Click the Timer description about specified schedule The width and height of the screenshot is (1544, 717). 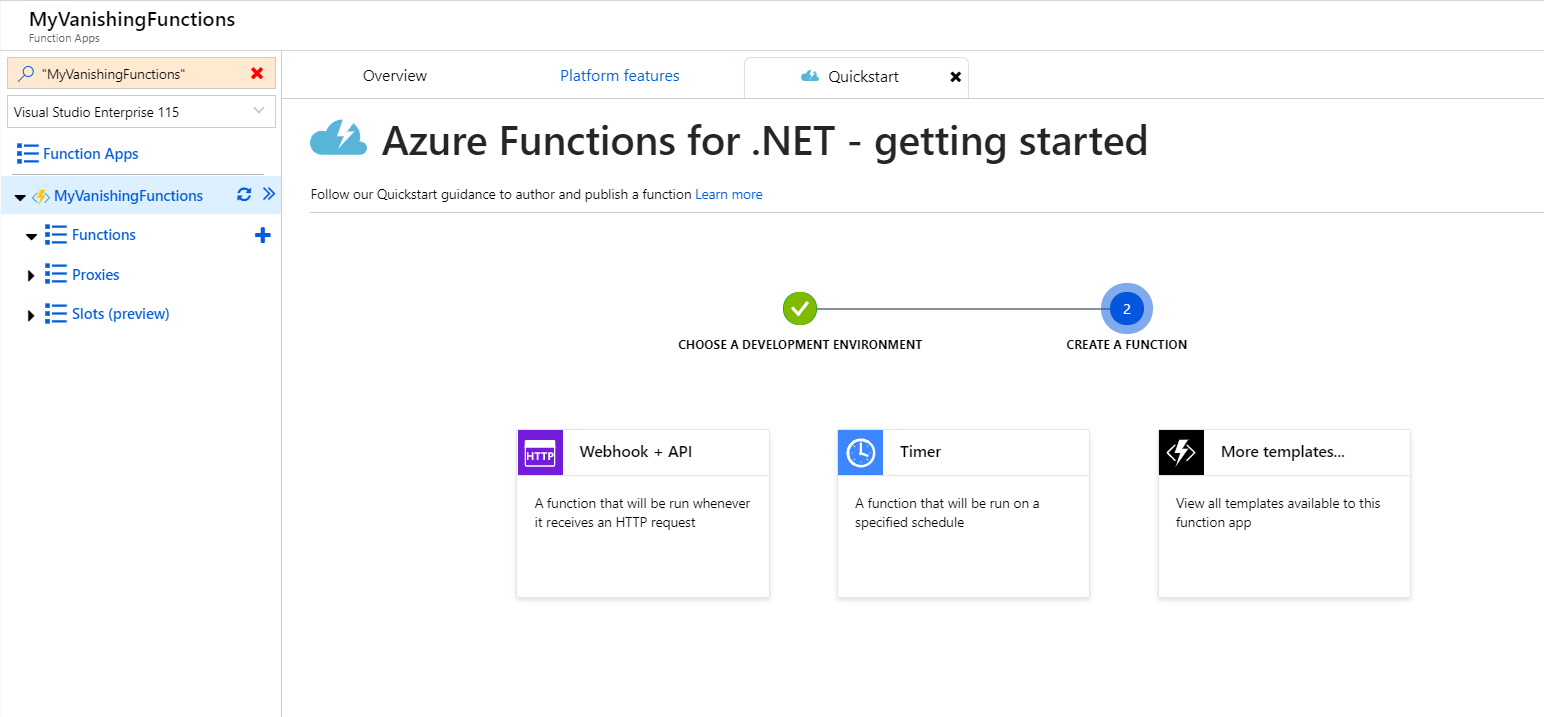[947, 513]
